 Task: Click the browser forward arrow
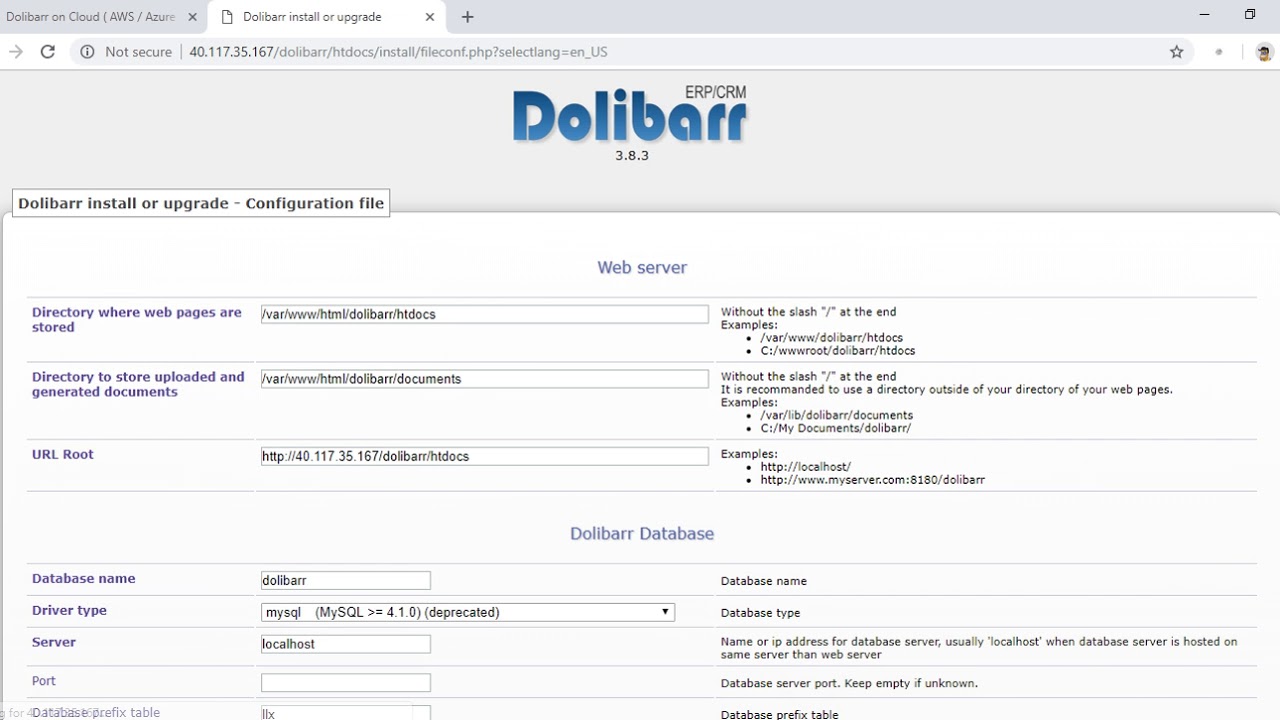tap(15, 52)
